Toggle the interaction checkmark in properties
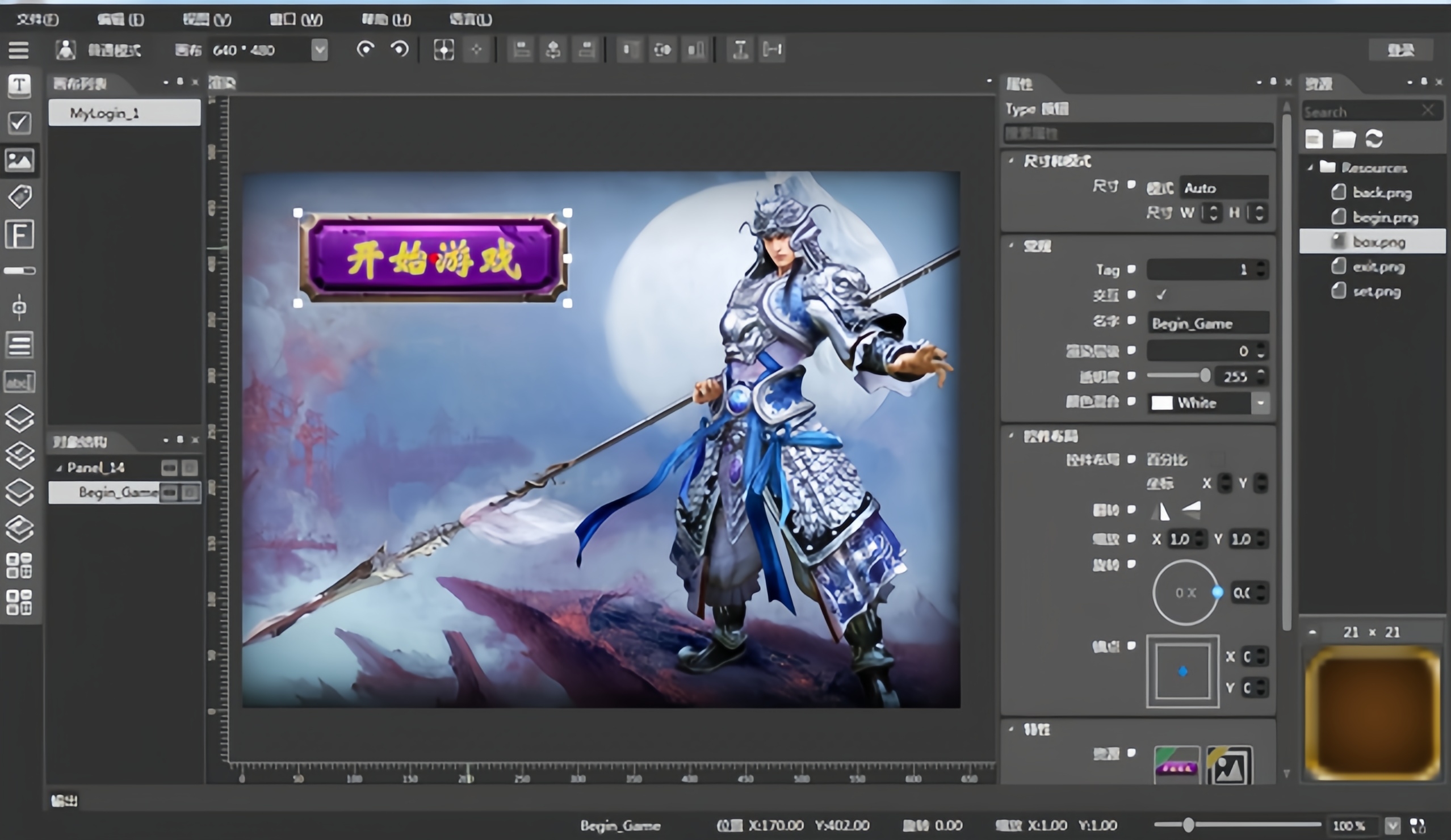1451x840 pixels. coord(1161,295)
